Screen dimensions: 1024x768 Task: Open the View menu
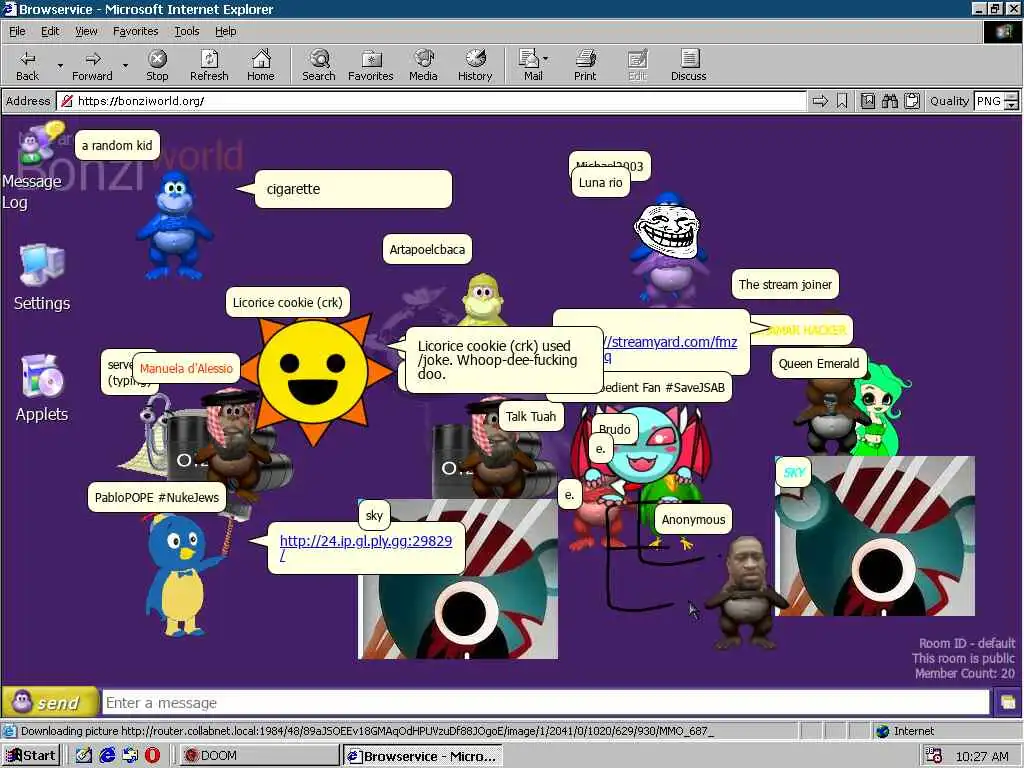tap(86, 31)
